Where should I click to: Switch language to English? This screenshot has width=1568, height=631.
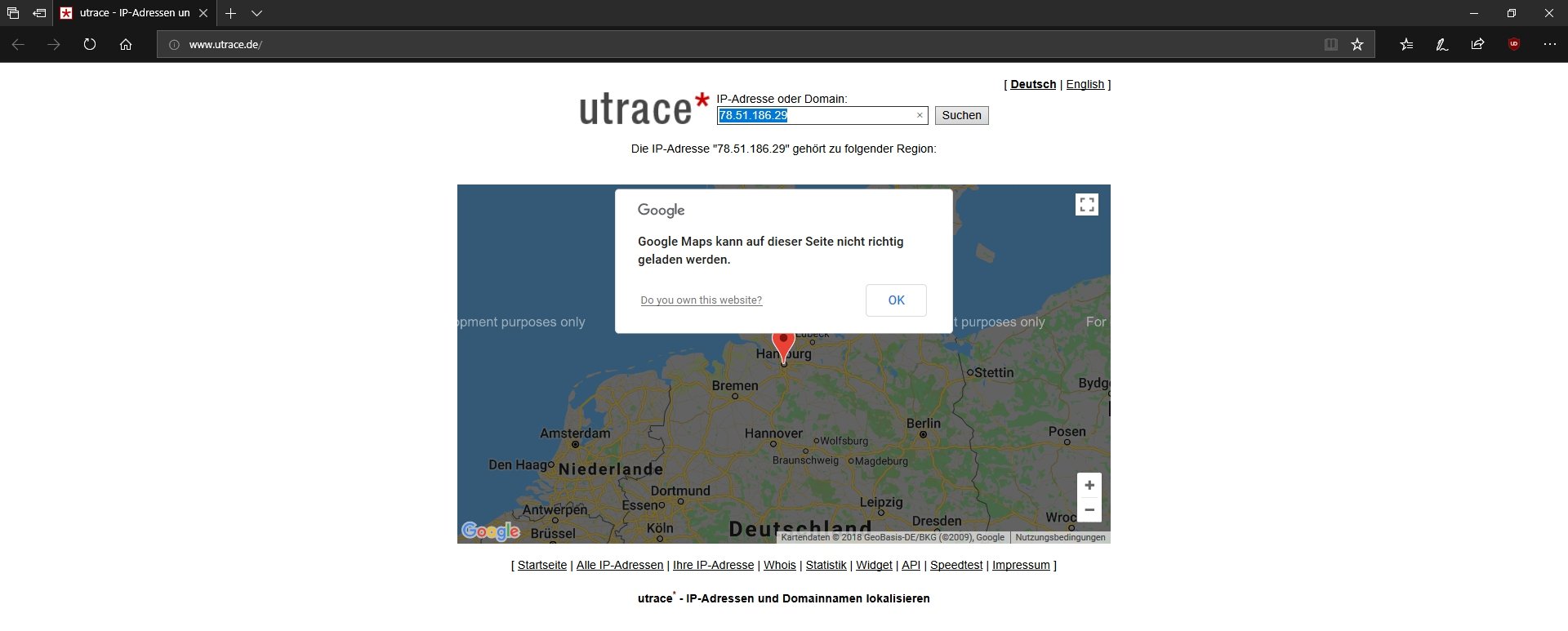click(1085, 84)
